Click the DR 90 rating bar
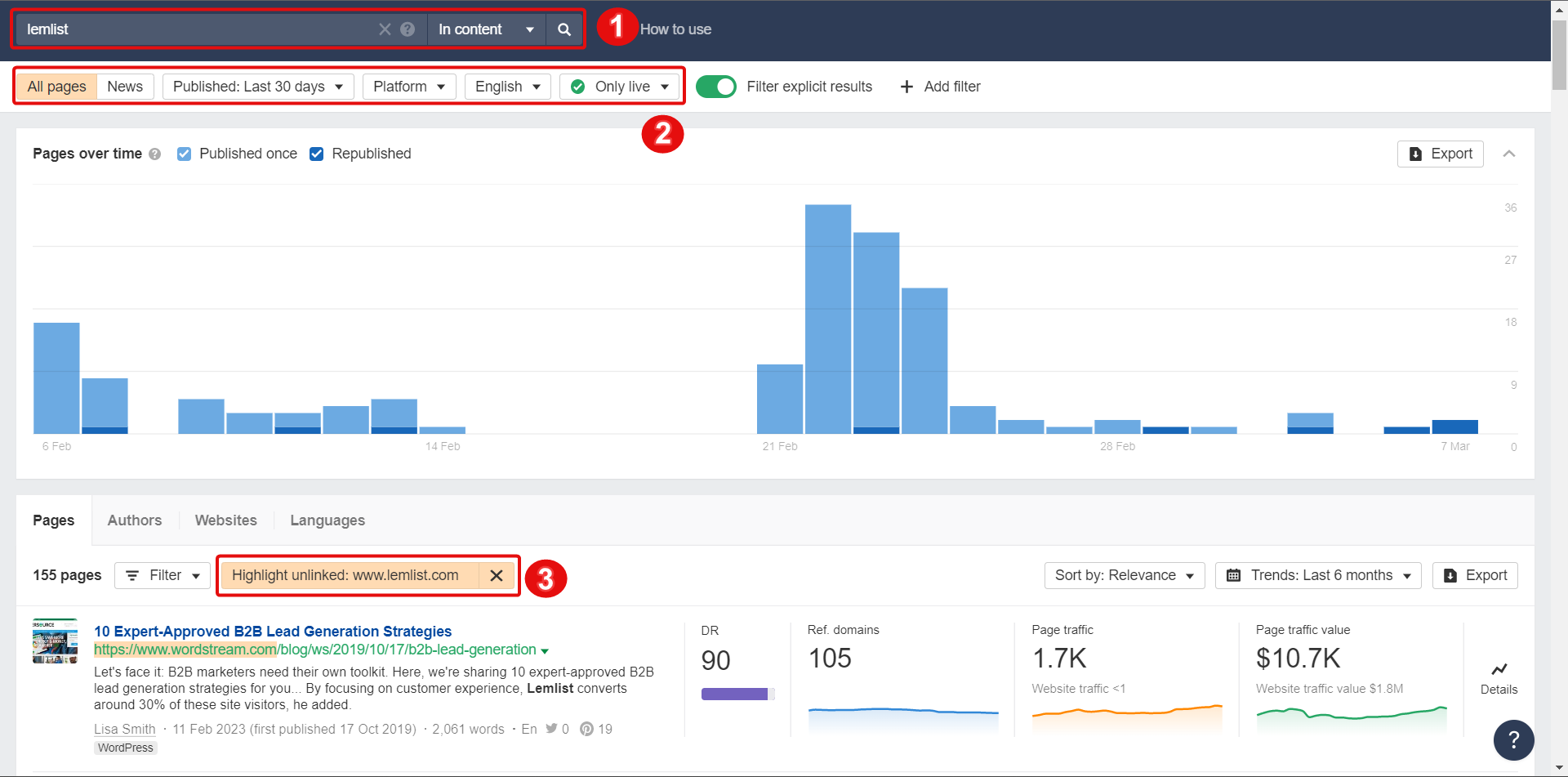The image size is (1568, 777). point(737,694)
